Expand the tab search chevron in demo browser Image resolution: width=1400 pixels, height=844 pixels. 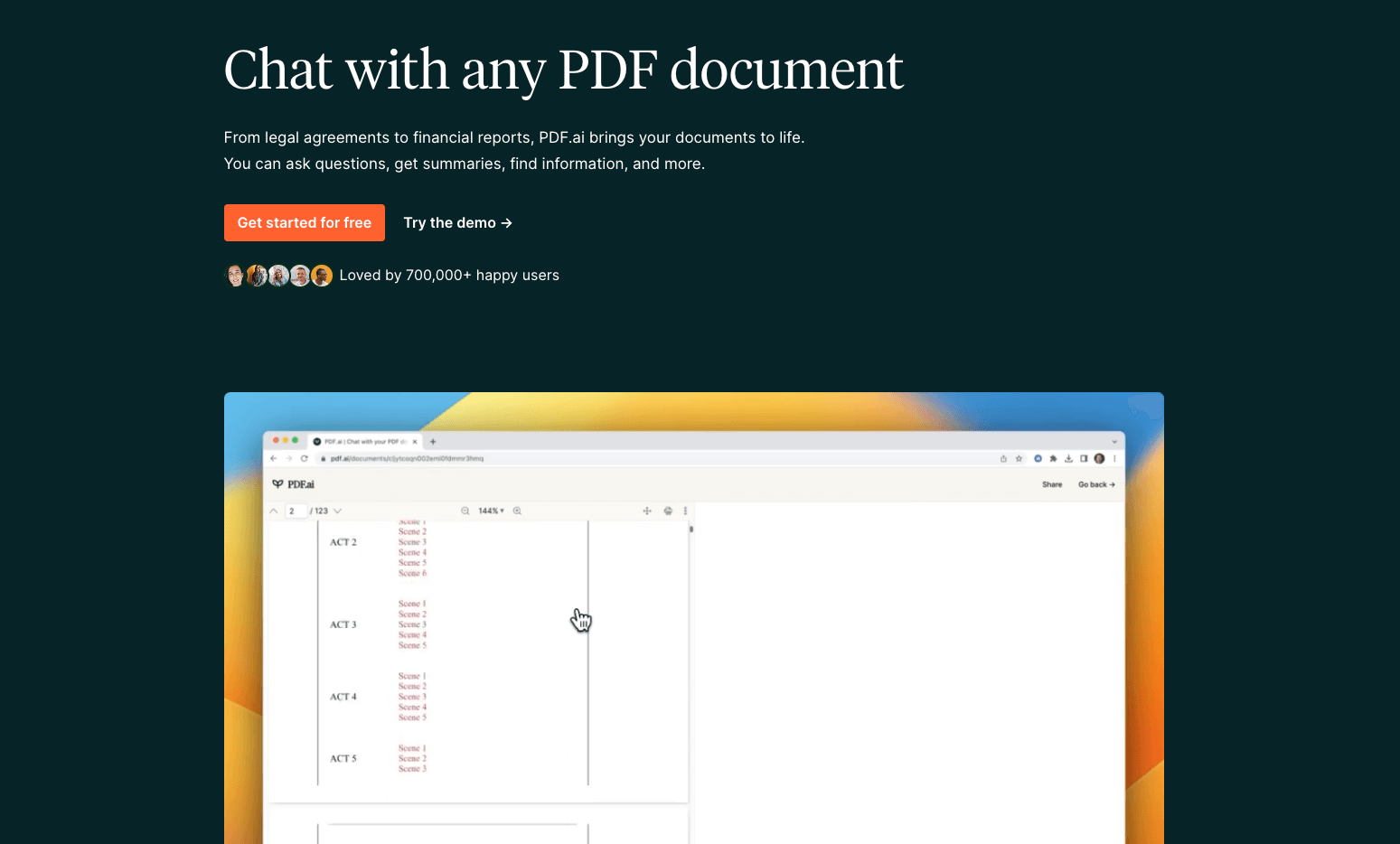tap(1114, 442)
